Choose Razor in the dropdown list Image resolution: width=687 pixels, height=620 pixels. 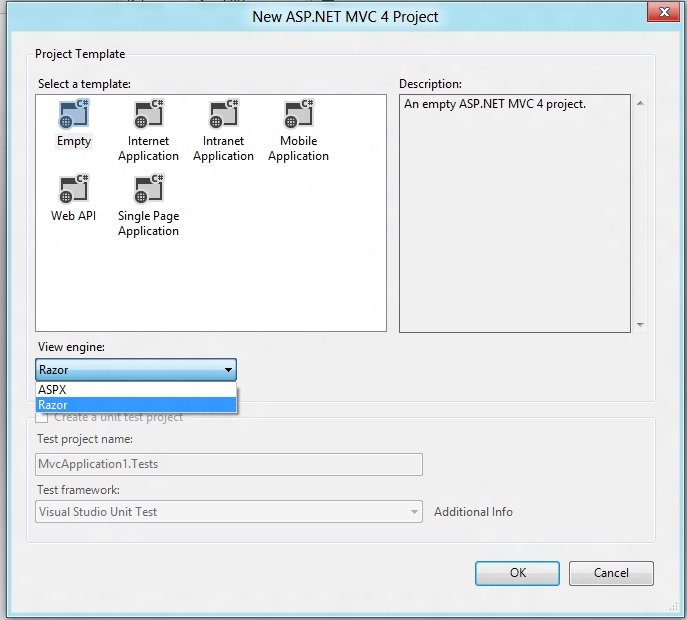136,405
